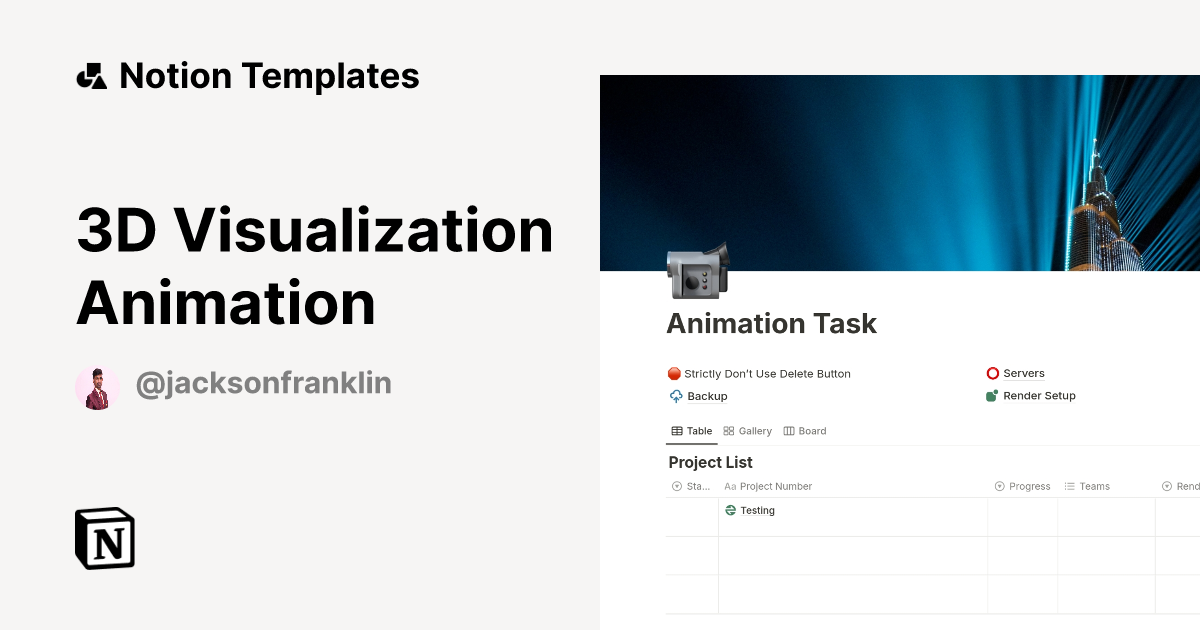Click the red circle icon beside Servers

click(x=992, y=373)
